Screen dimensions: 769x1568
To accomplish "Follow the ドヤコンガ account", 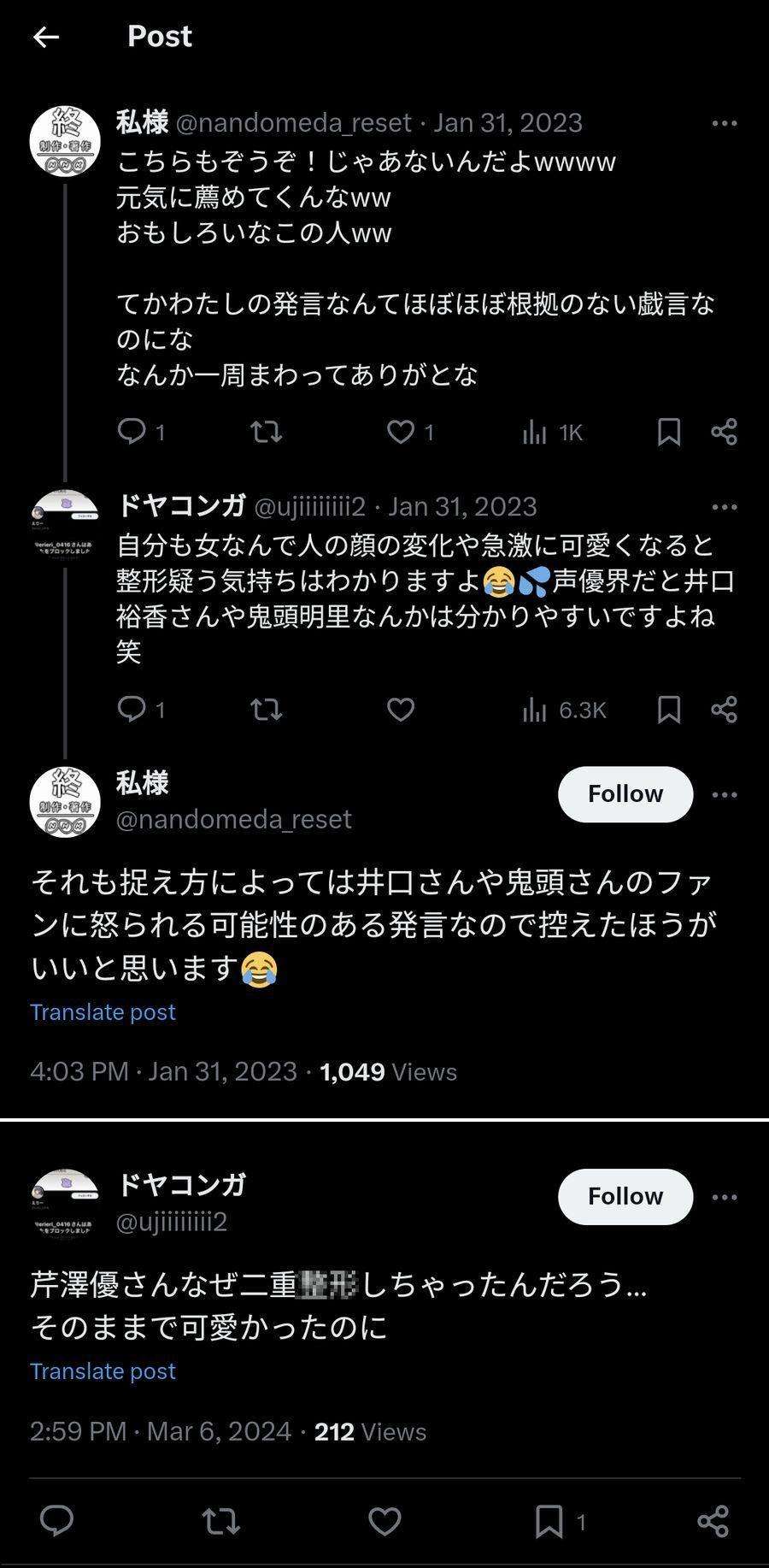I will tap(625, 1196).
